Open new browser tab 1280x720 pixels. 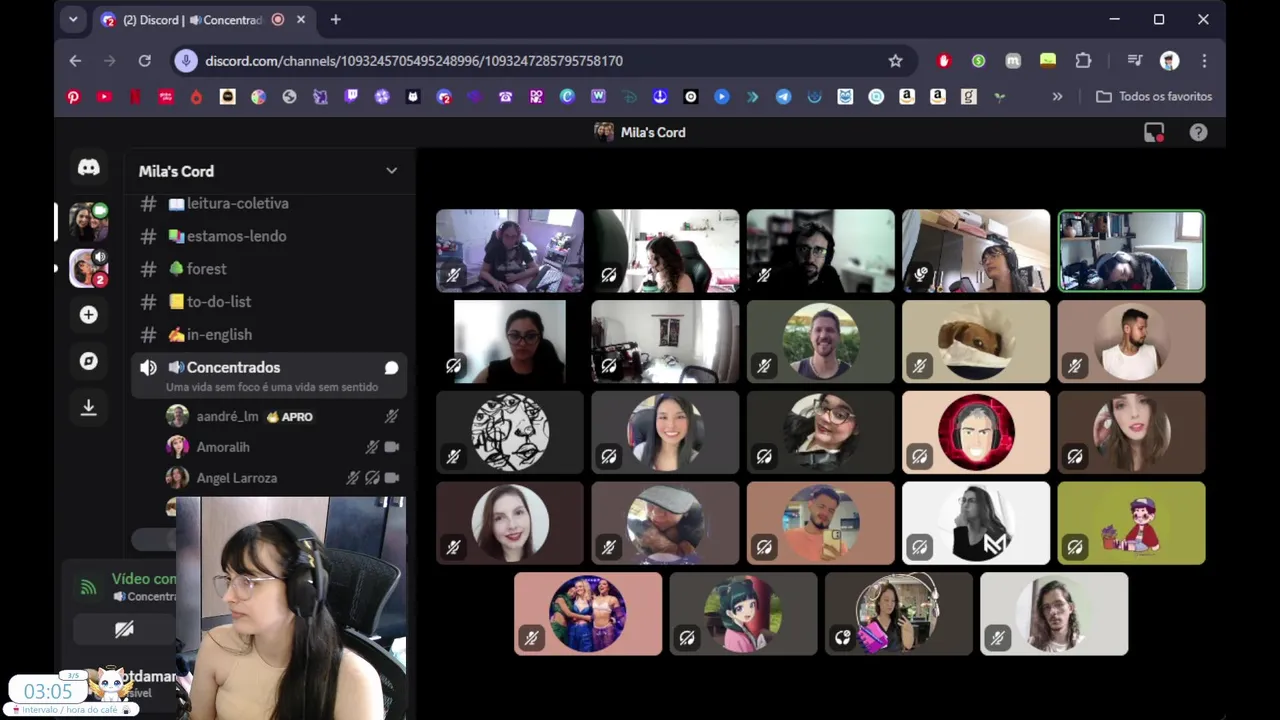(335, 19)
